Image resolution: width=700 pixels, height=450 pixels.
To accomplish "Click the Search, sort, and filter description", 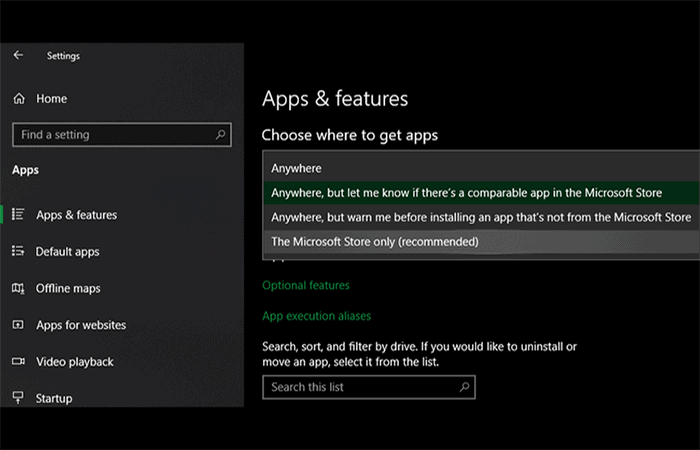I will coord(419,354).
